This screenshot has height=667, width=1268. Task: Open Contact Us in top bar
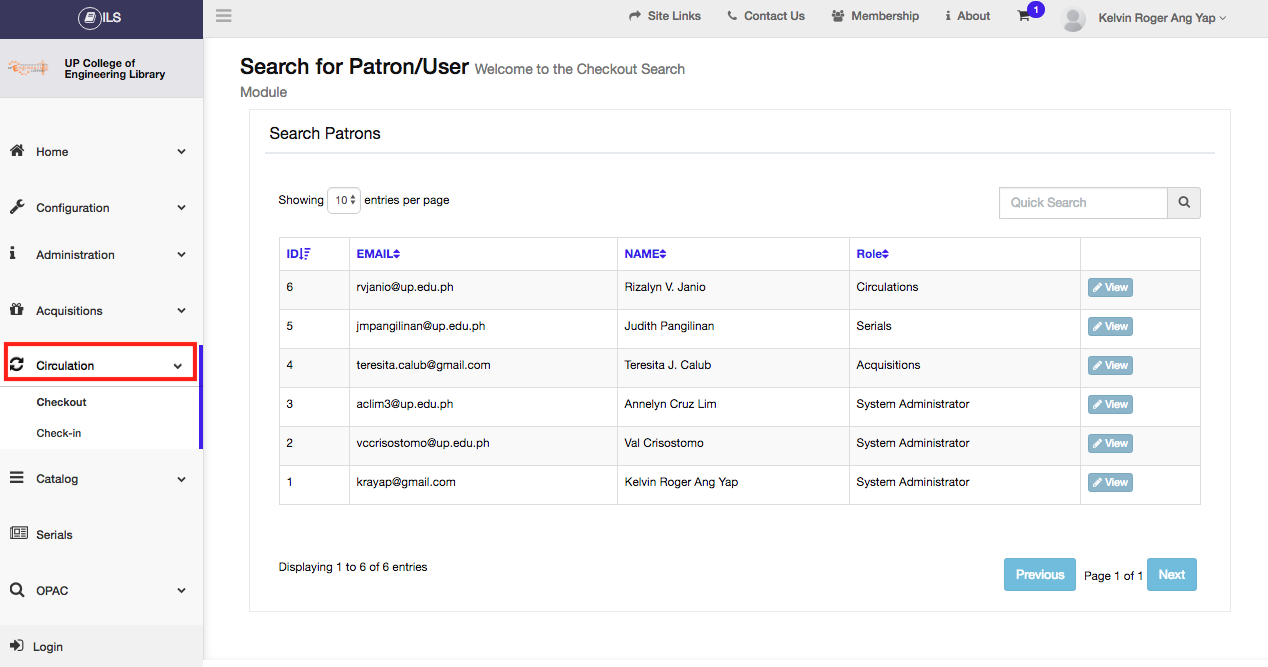point(766,16)
